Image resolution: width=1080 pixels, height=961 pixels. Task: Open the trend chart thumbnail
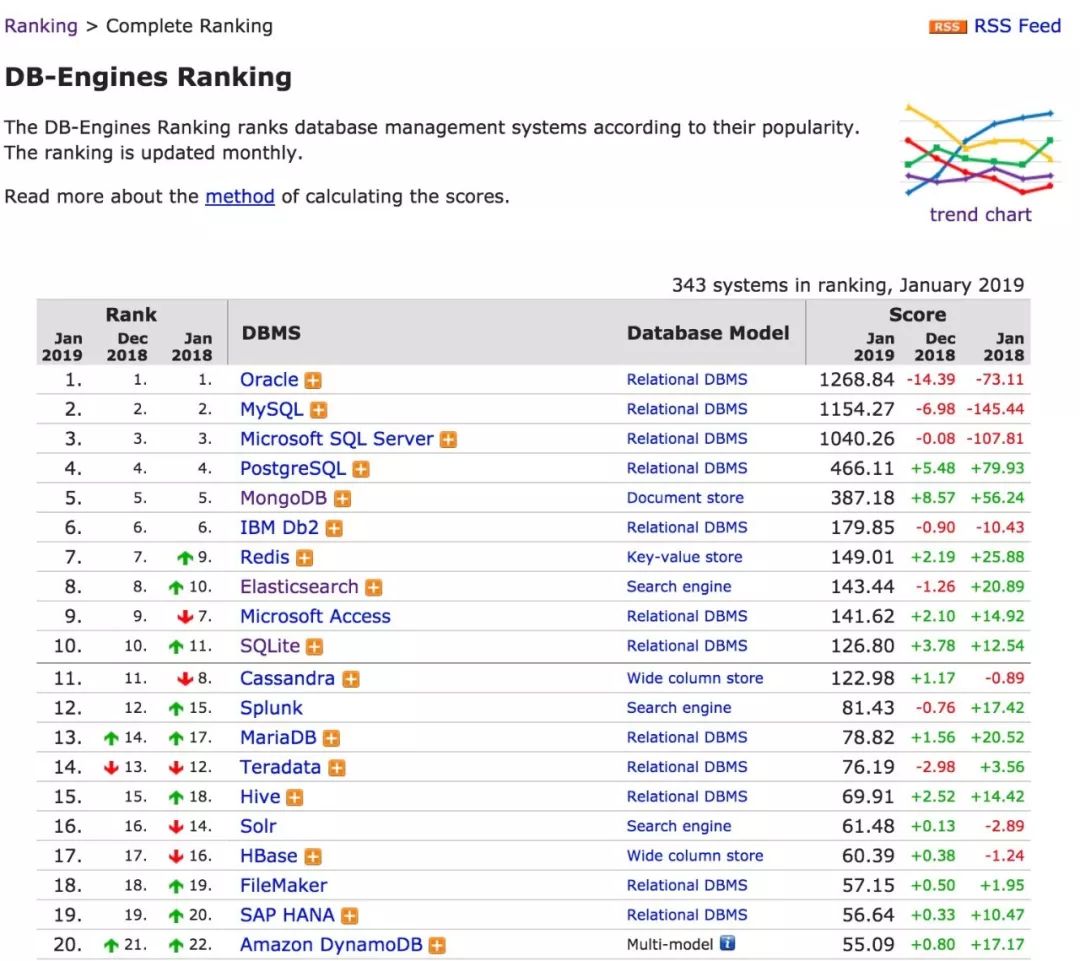979,151
